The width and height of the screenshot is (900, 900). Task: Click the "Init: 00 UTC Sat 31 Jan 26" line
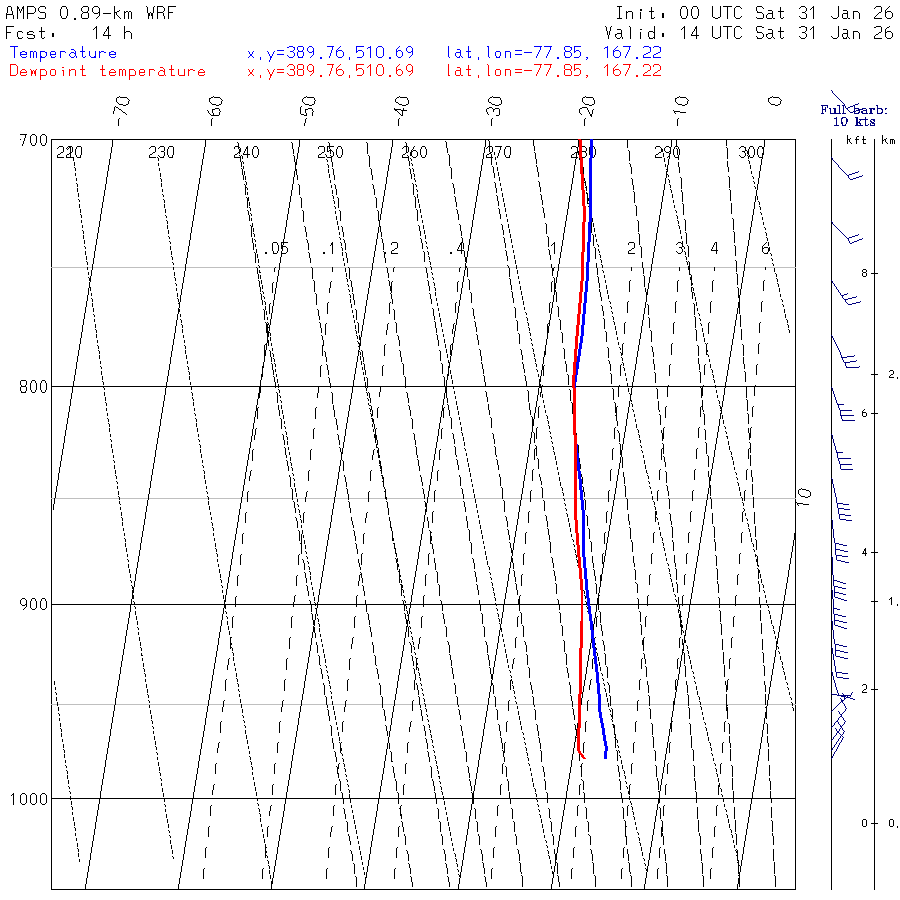[754, 13]
